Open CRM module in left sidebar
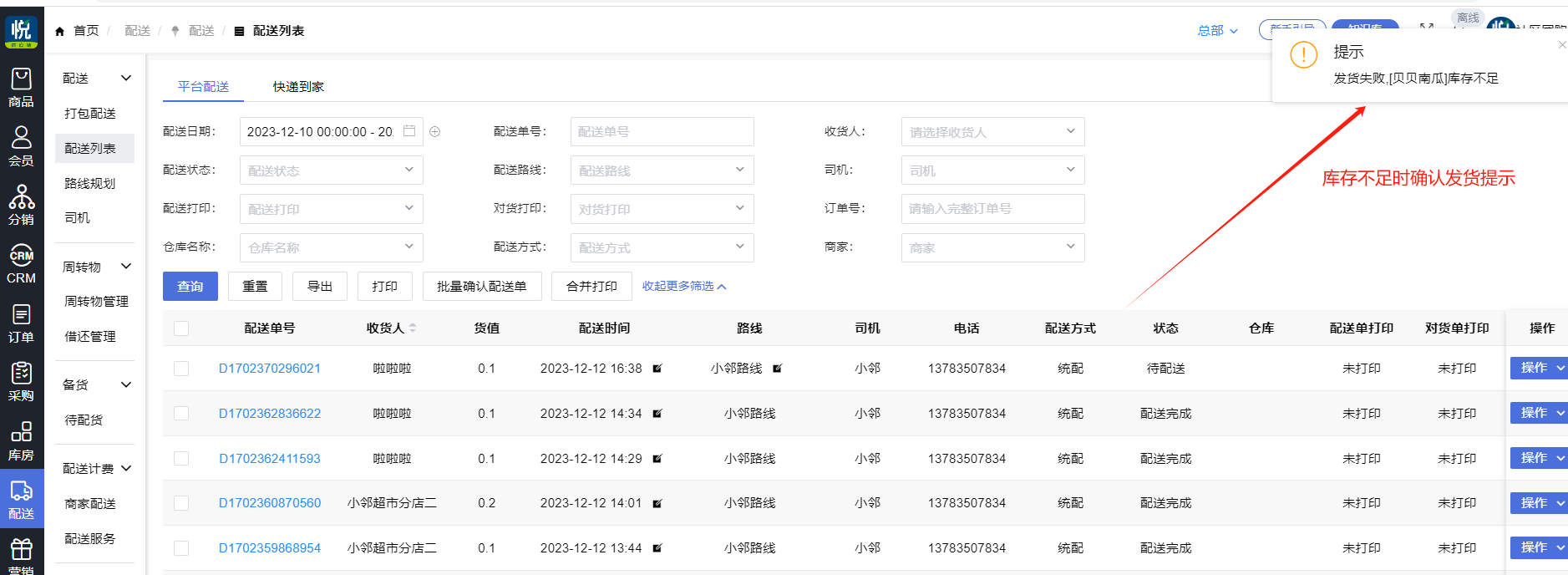The height and width of the screenshot is (575, 1568). [x=21, y=264]
